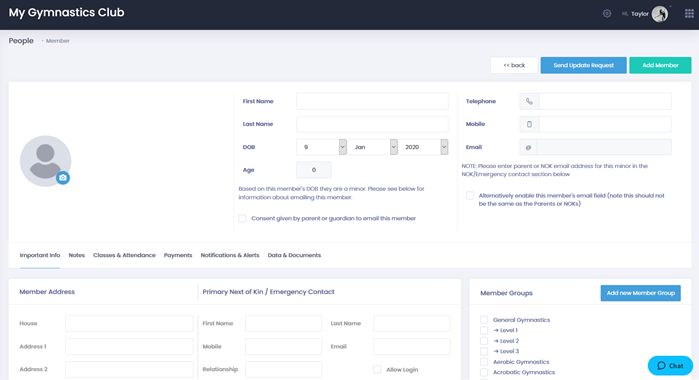Open the apps grid menu icon

pos(689,13)
